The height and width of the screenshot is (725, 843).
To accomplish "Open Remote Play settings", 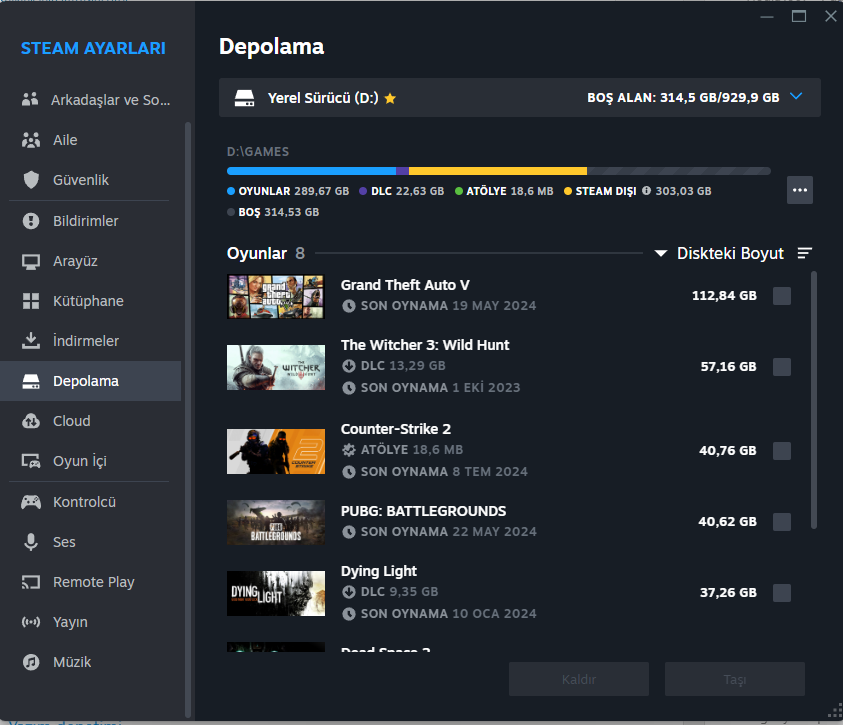I will click(x=90, y=582).
